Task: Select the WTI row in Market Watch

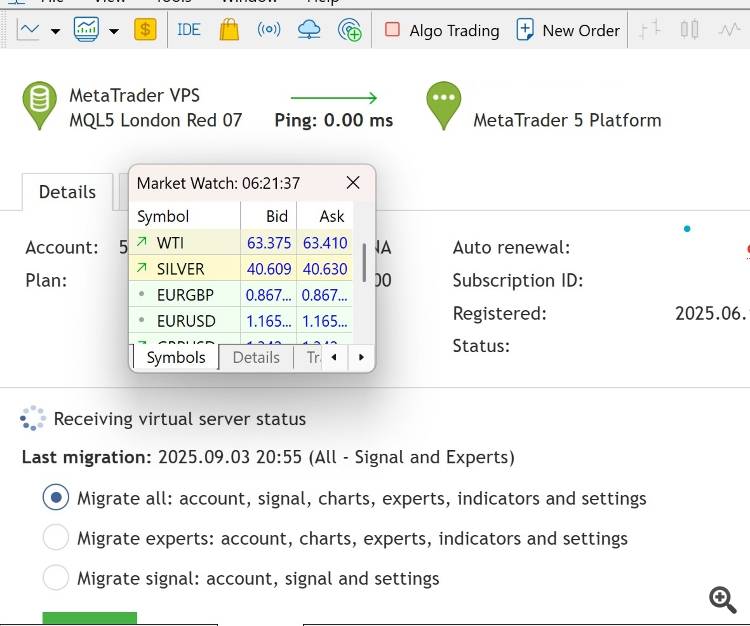Action: [x=241, y=243]
